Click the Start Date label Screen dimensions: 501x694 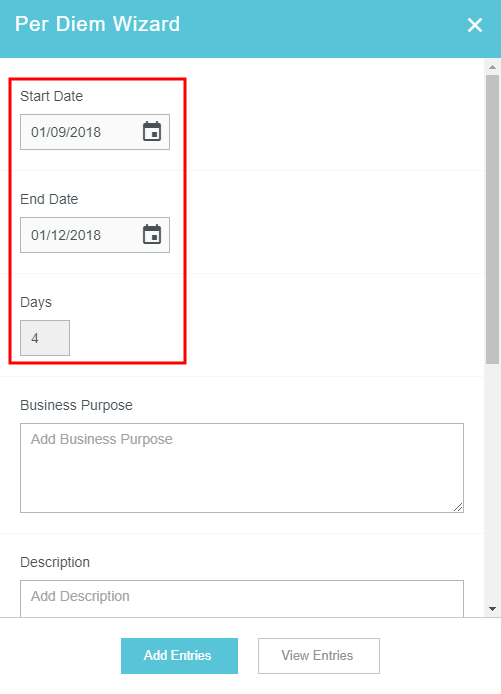(51, 96)
